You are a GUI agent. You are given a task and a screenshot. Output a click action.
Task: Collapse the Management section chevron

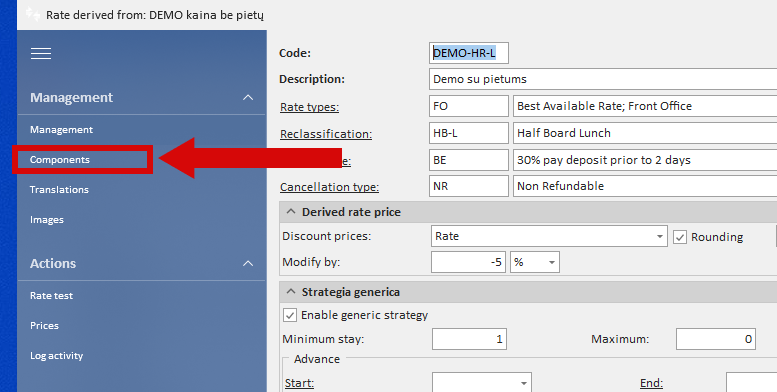pos(248,98)
